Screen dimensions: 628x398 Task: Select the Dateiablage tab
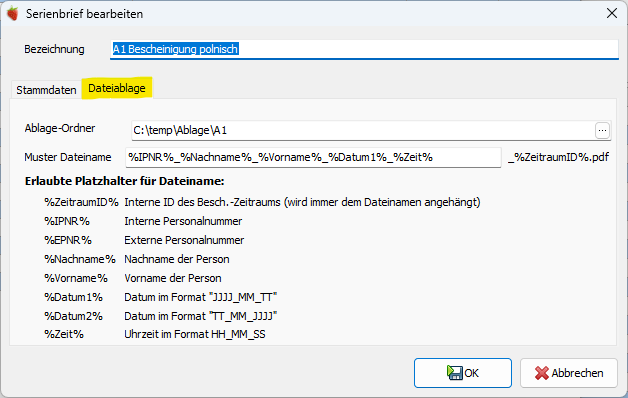(117, 88)
